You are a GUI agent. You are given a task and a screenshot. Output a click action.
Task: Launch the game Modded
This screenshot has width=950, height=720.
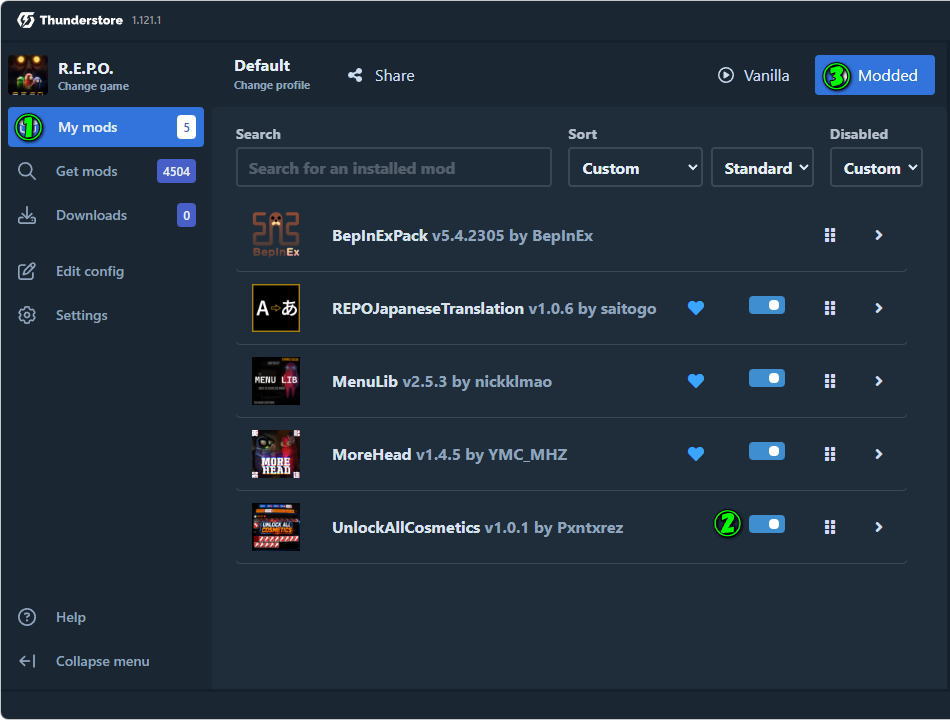click(x=874, y=75)
